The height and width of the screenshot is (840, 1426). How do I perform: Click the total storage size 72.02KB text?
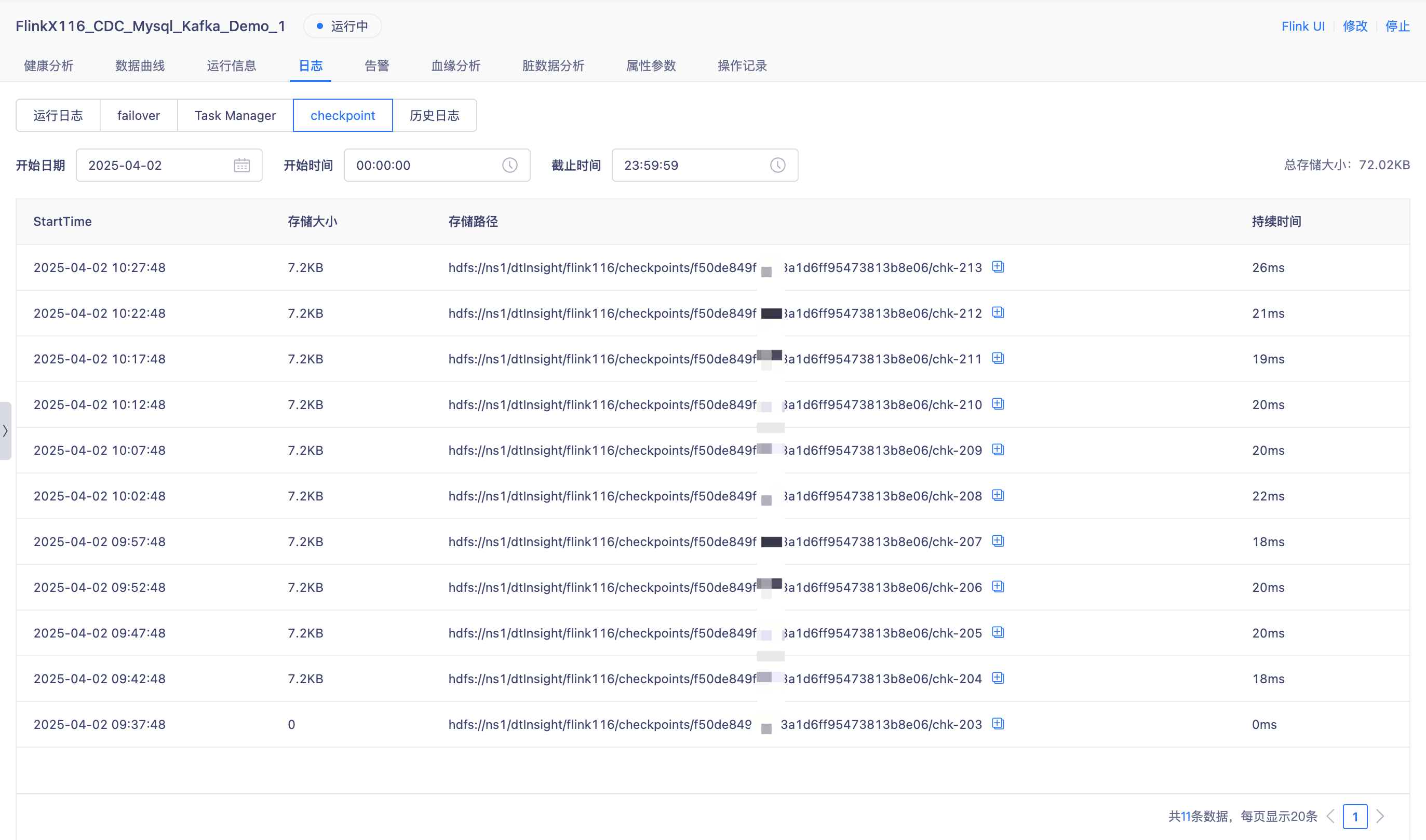coord(1347,165)
